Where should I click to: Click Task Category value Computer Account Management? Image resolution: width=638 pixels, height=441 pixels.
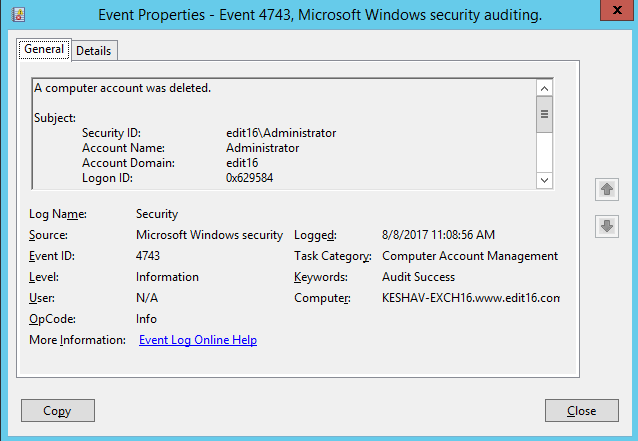tap(470, 256)
